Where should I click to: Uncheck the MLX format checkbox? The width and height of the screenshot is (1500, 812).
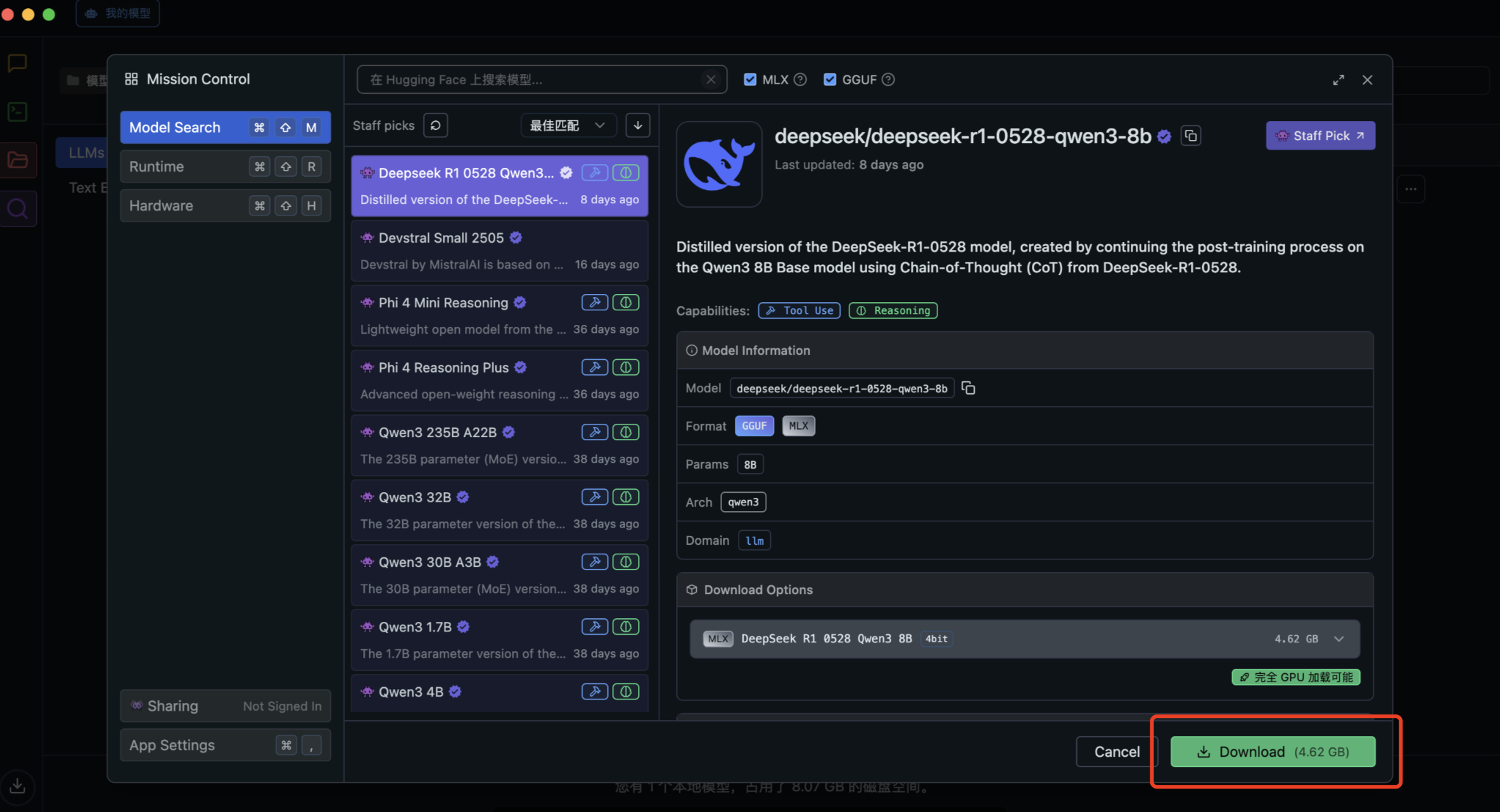[750, 80]
